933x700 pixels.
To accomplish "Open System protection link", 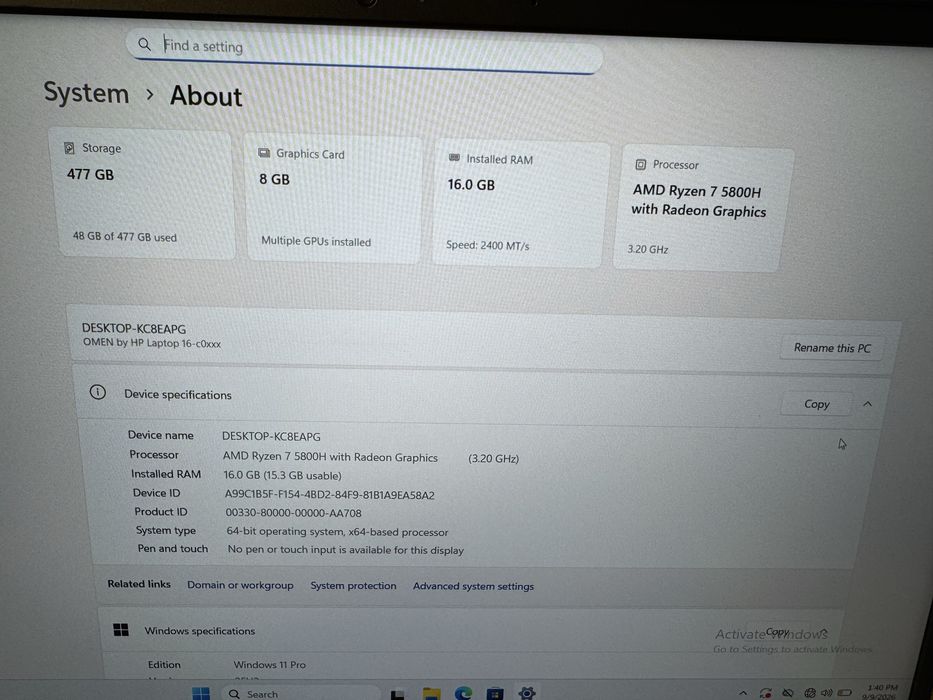I will tap(353, 586).
